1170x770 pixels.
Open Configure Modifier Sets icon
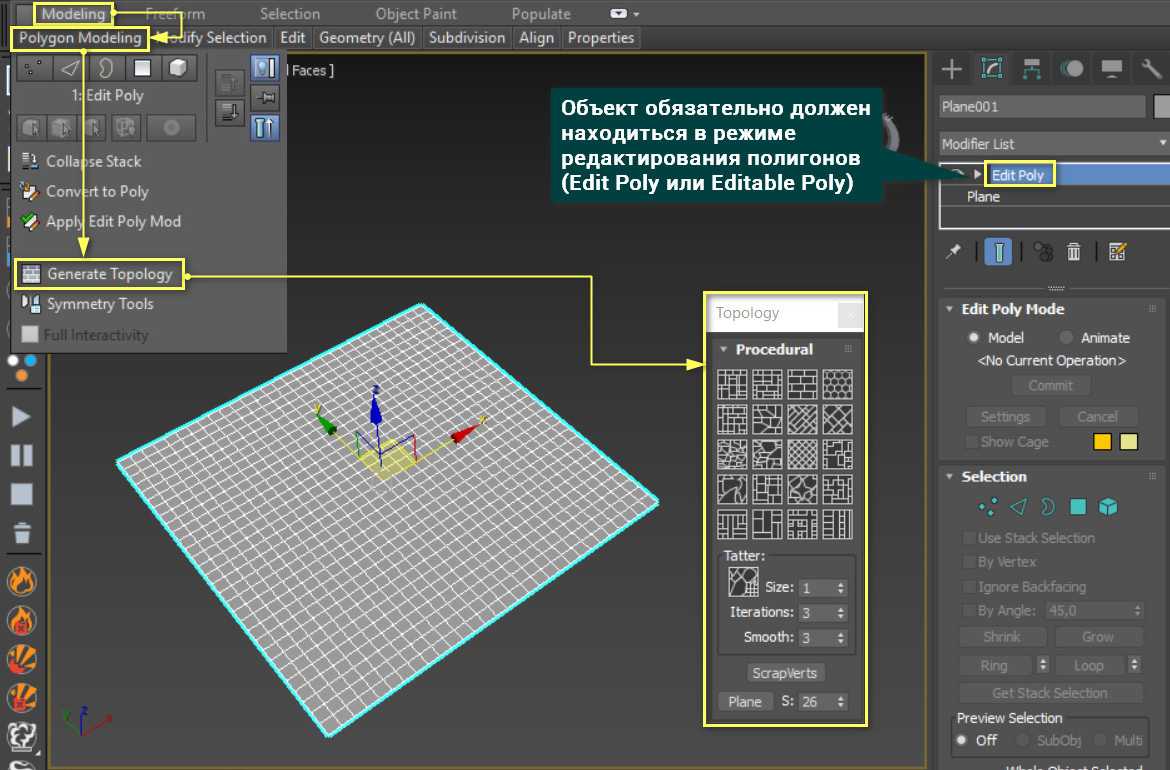tap(1118, 251)
